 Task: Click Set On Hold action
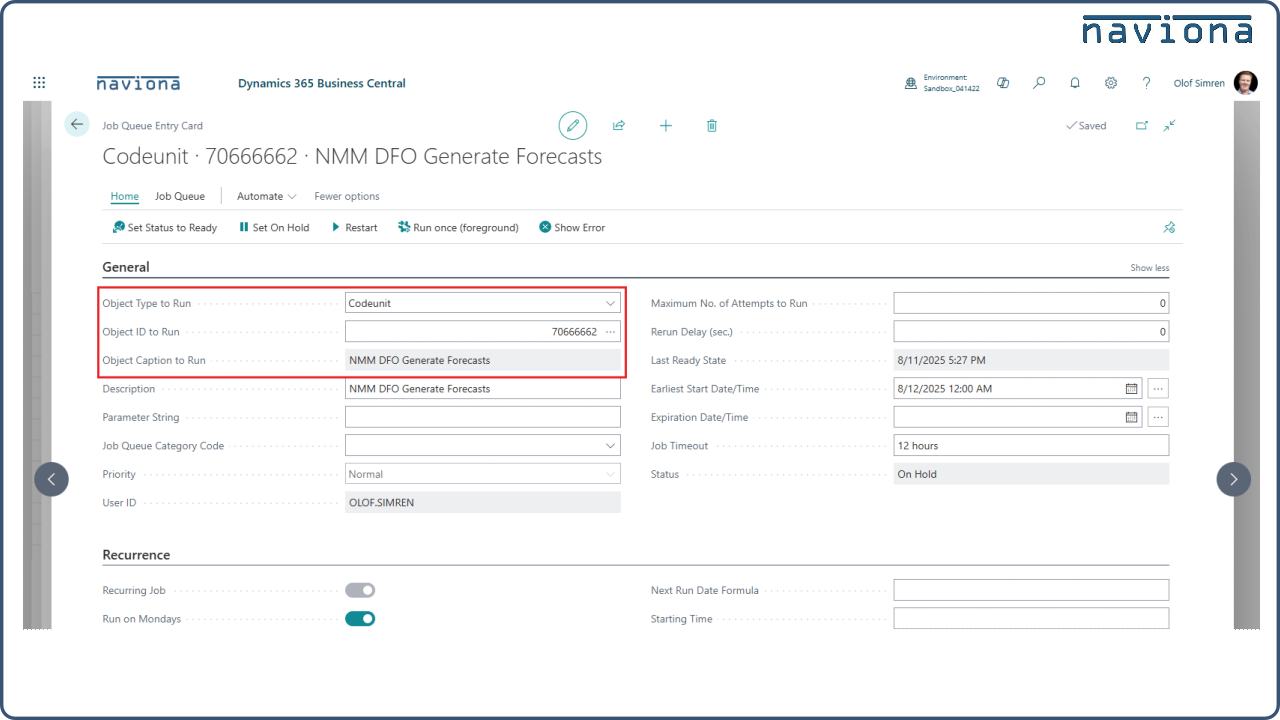tap(274, 228)
